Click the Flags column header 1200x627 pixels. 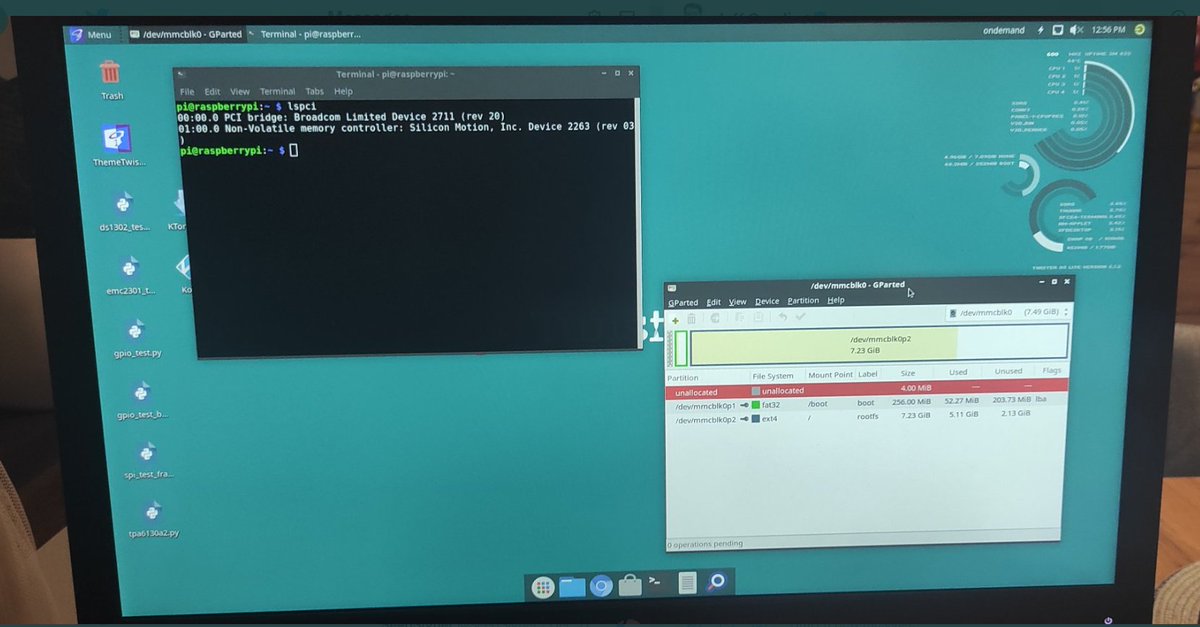1051,370
